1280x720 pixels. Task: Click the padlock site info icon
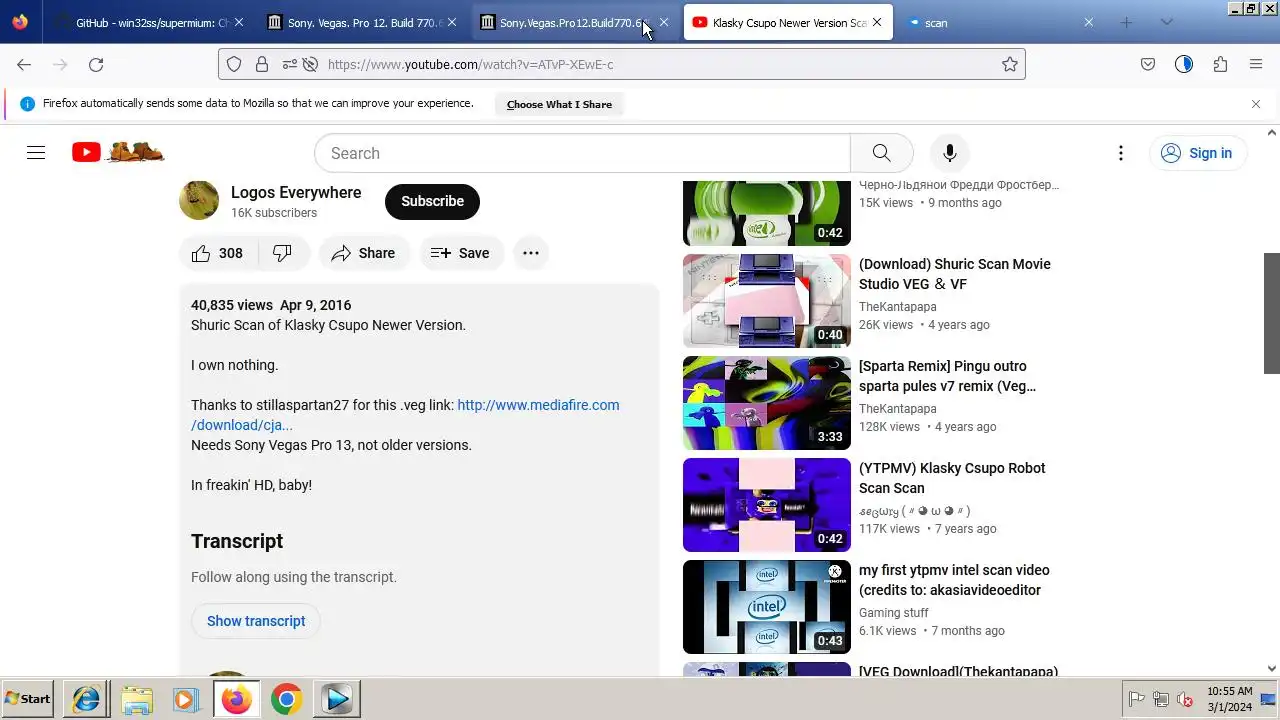coord(262,64)
